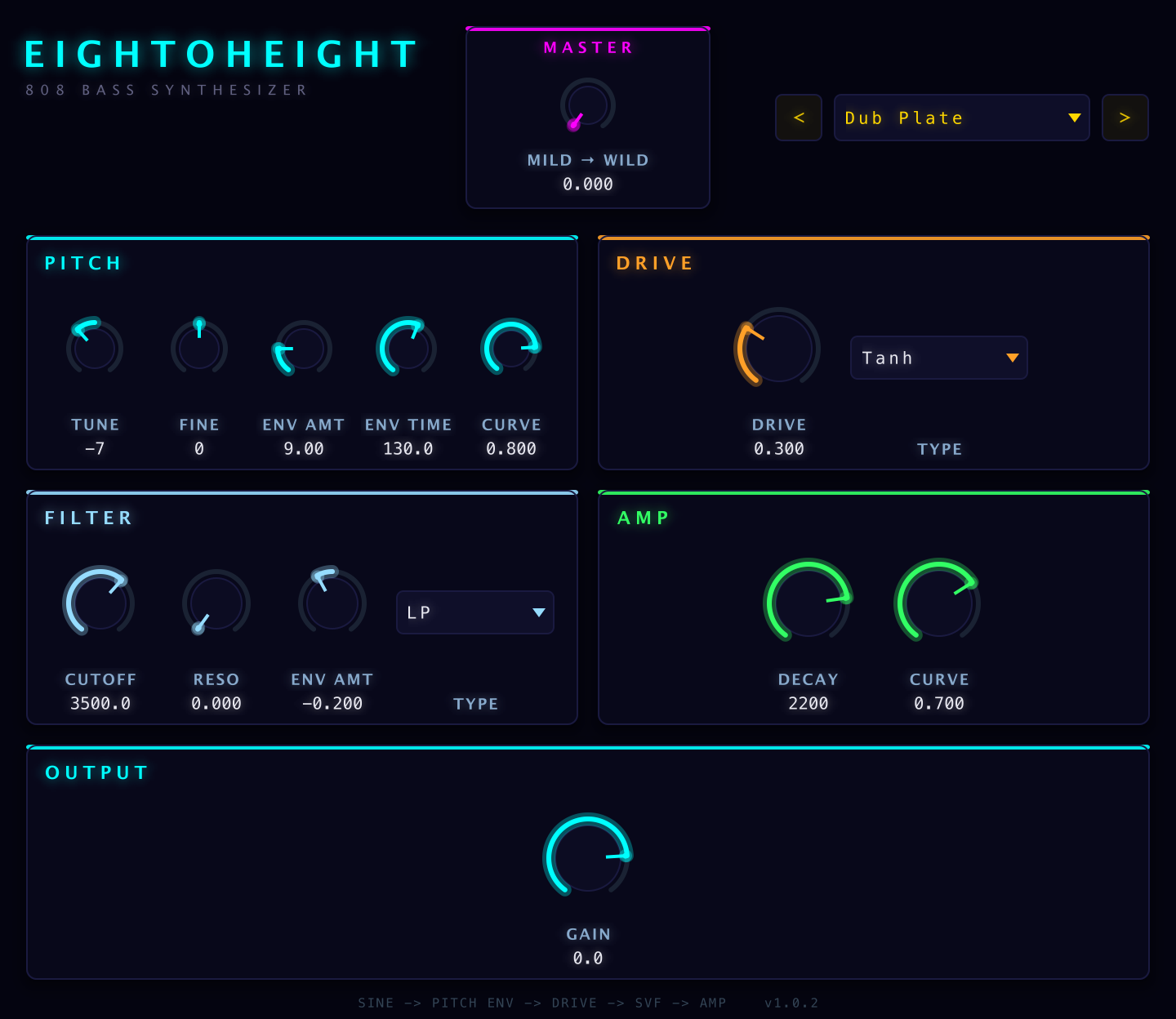Click the EIGHTOHEIGHT title logo
Image resolution: width=1176 pixels, height=1019 pixels.
220,55
